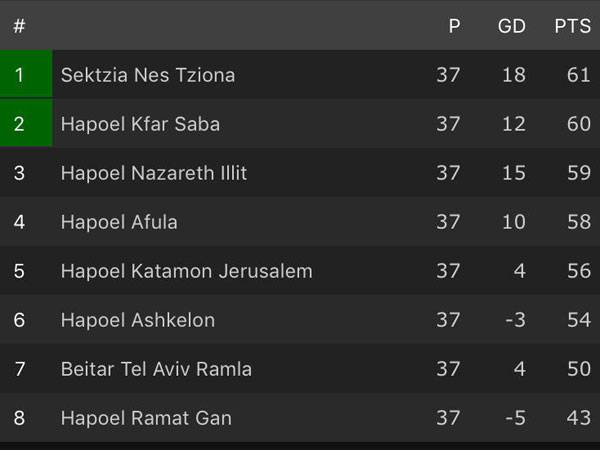Open Hapoel Nazareth Illit team page
600x450 pixels.
click(154, 173)
